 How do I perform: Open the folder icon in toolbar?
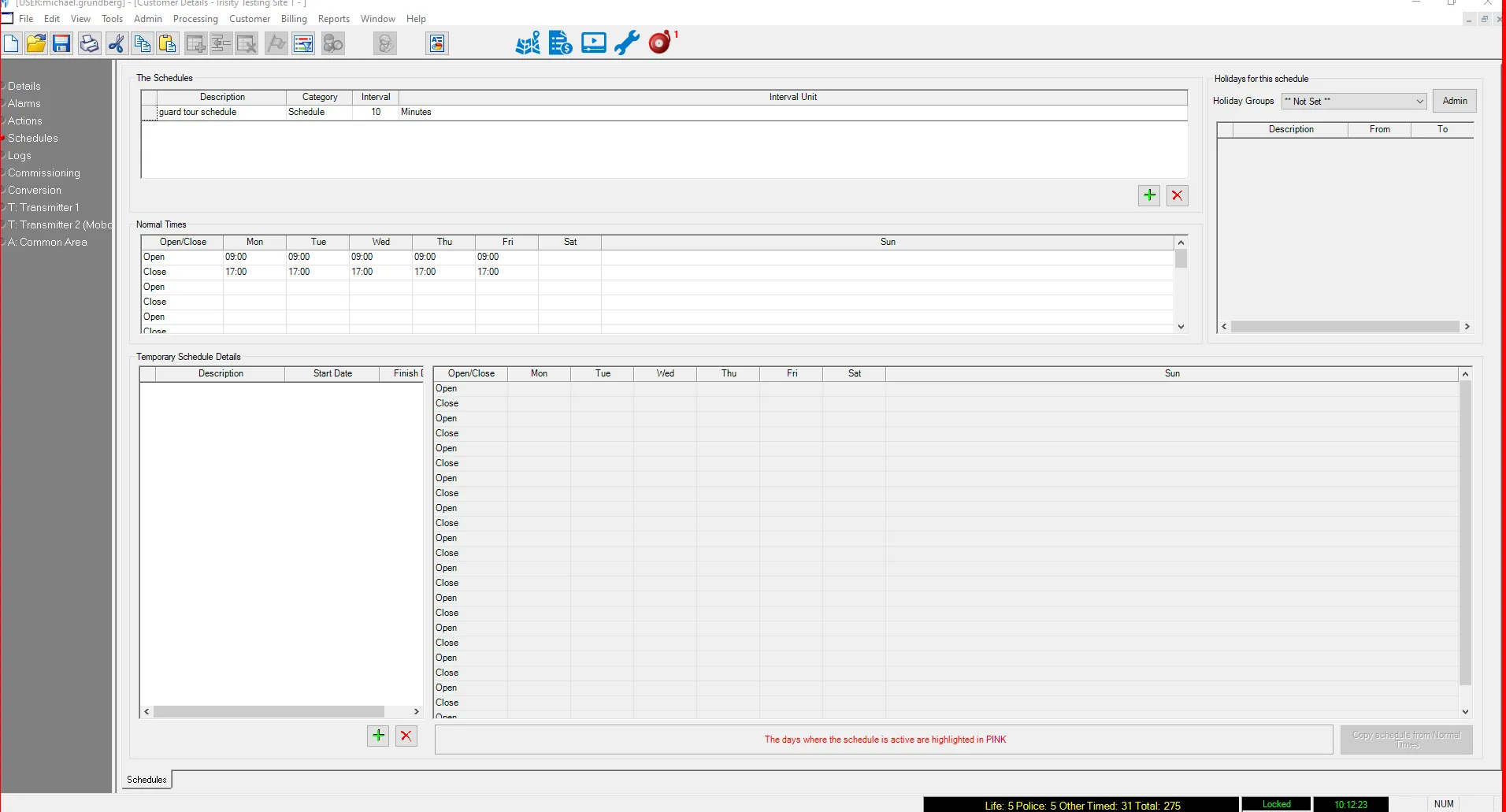35,43
